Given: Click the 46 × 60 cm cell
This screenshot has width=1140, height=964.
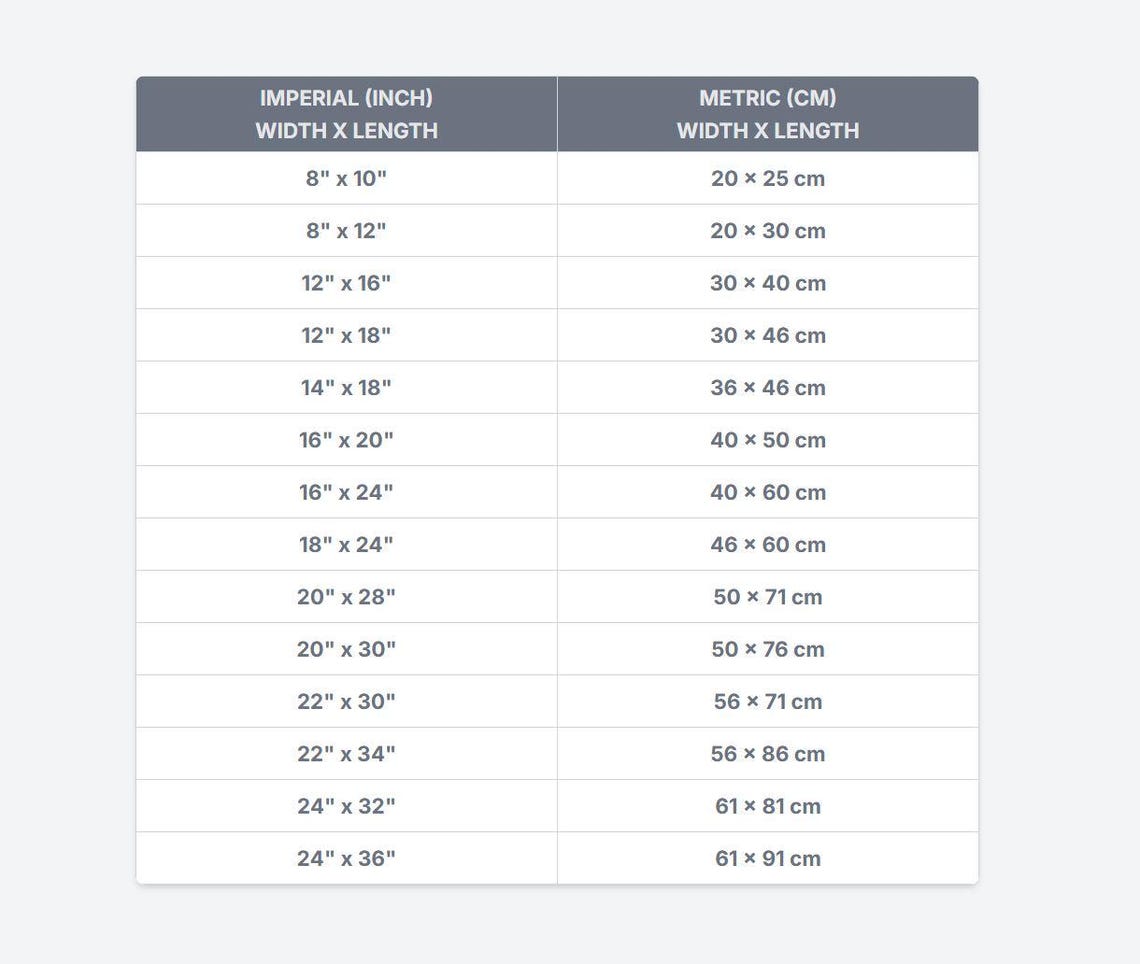Looking at the screenshot, I should pyautogui.click(x=768, y=545).
